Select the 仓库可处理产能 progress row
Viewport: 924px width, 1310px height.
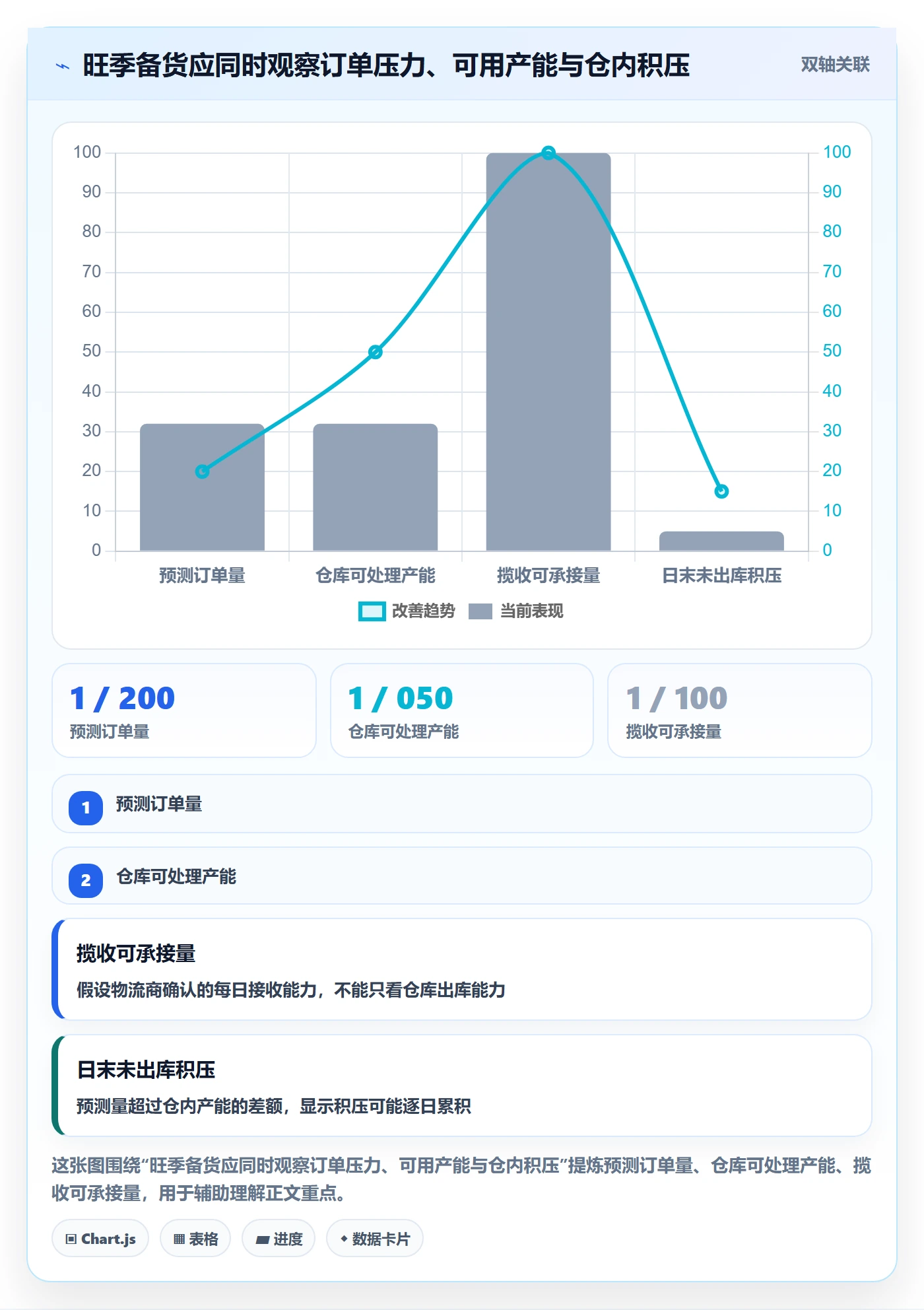click(462, 876)
